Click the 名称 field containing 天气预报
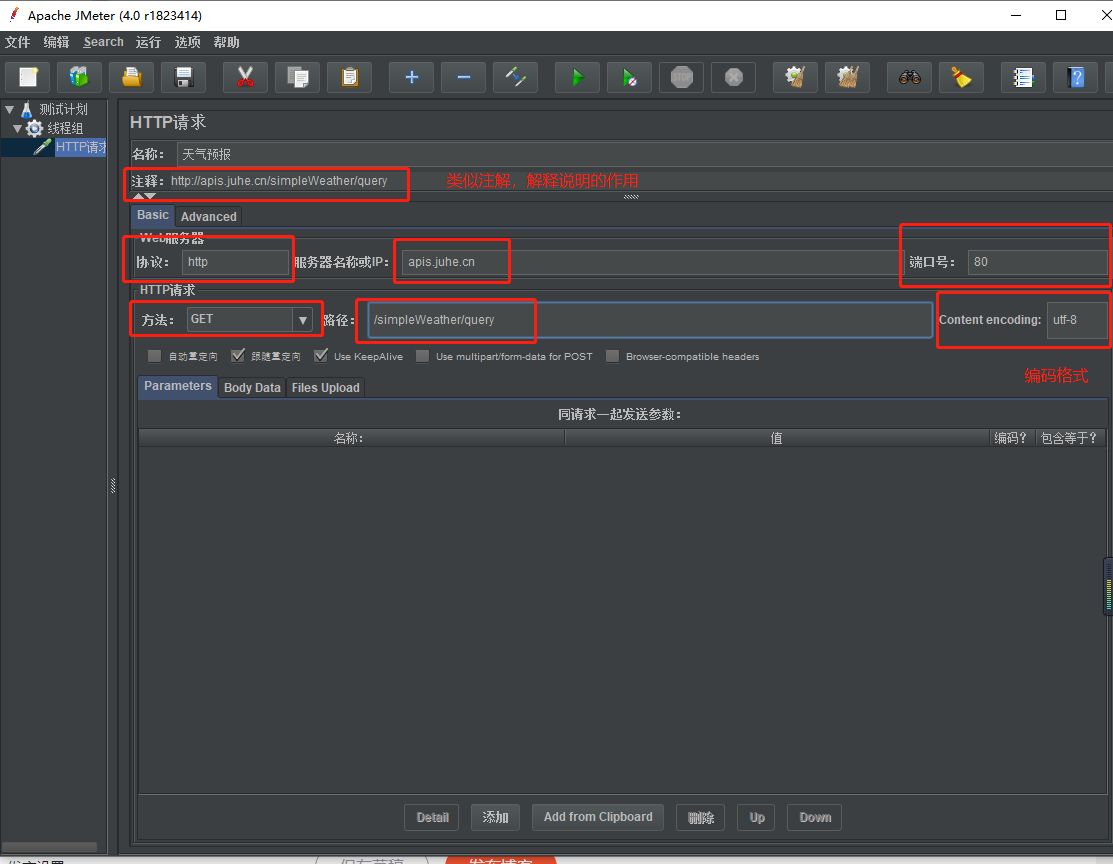Image resolution: width=1113 pixels, height=864 pixels. [x=645, y=154]
